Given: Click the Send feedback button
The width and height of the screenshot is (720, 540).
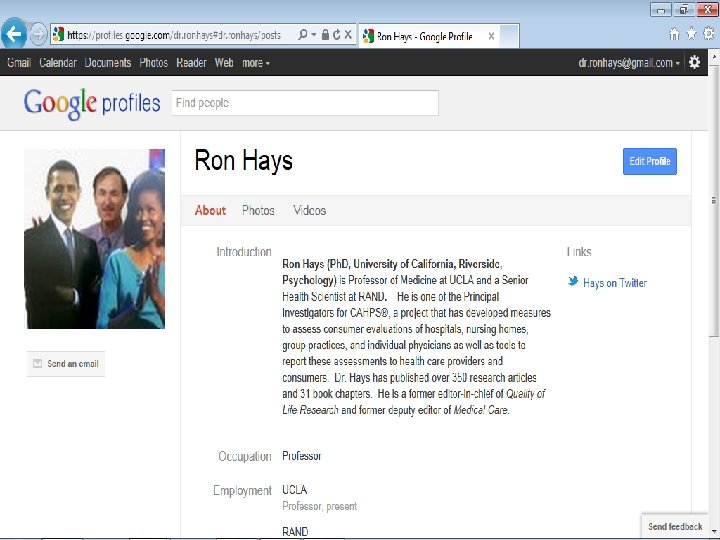Looking at the screenshot, I should 675,526.
